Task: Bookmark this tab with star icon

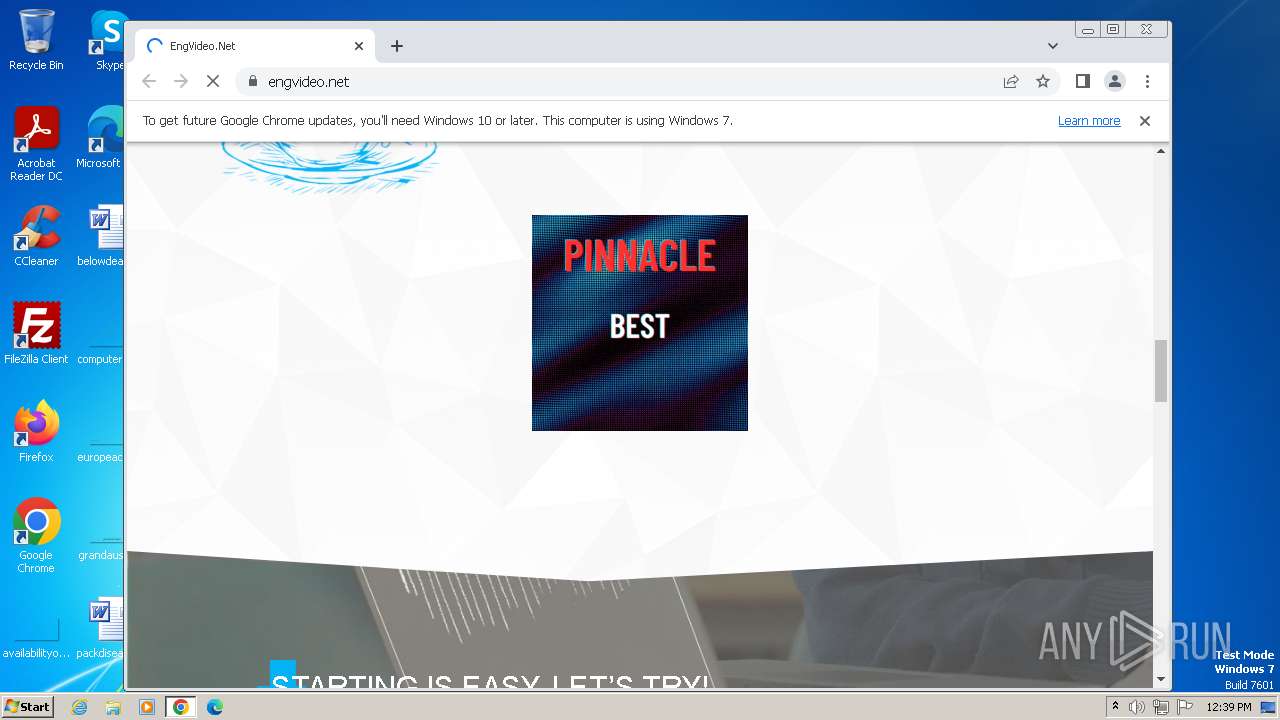Action: click(1043, 82)
